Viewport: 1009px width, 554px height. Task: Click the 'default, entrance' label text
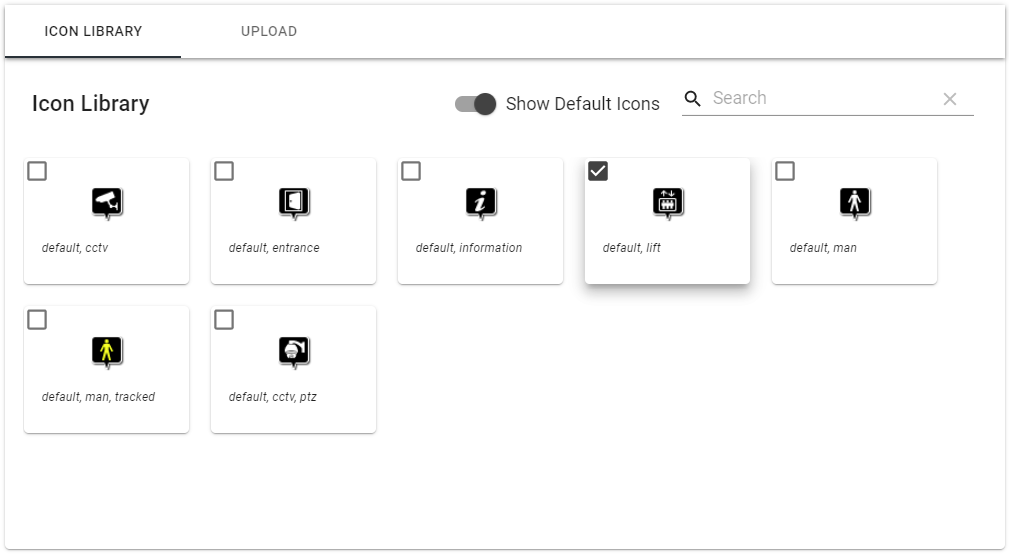coord(274,248)
